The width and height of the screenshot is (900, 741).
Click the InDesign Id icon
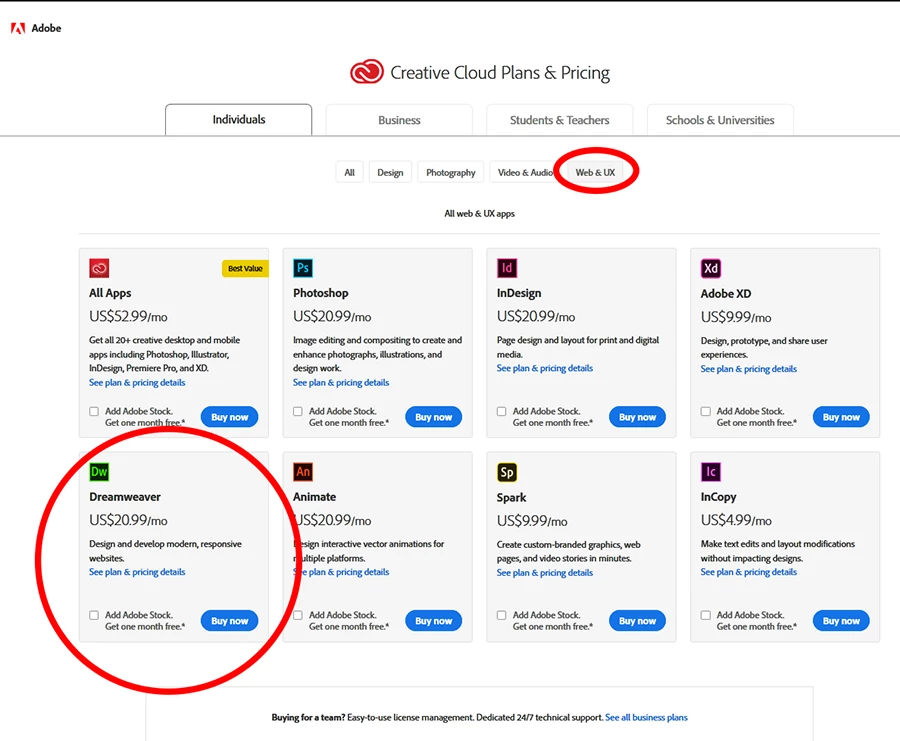(x=507, y=268)
